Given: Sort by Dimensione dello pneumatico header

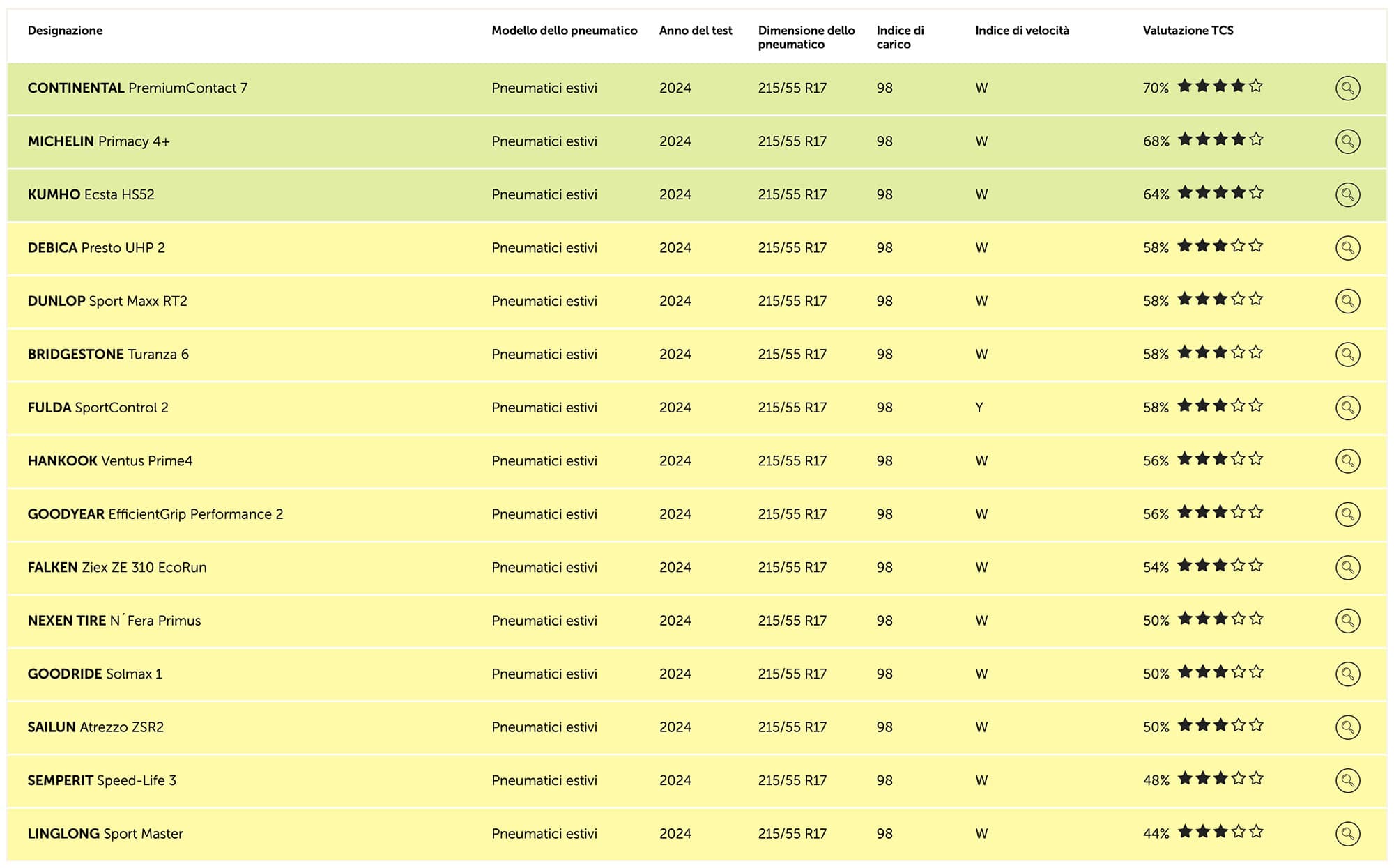Looking at the screenshot, I should [806, 38].
